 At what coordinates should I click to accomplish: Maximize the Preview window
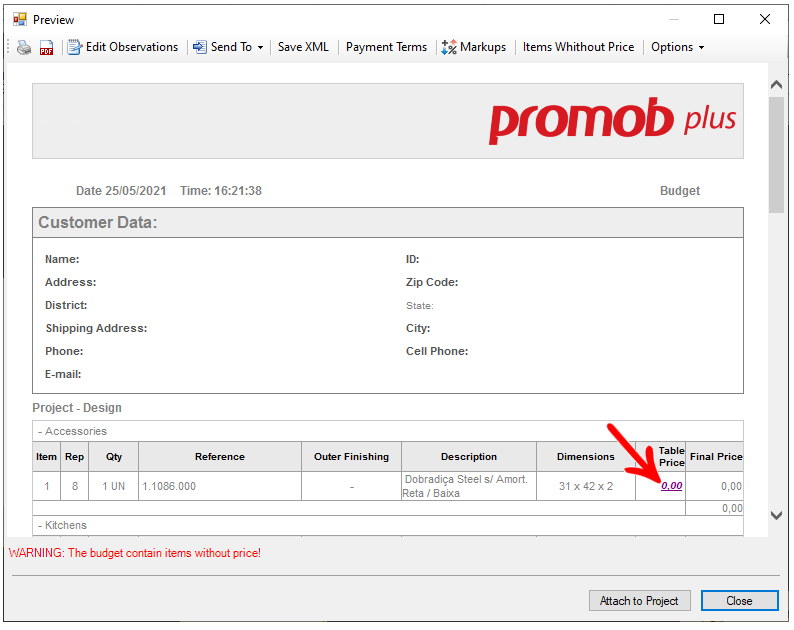coord(719,19)
